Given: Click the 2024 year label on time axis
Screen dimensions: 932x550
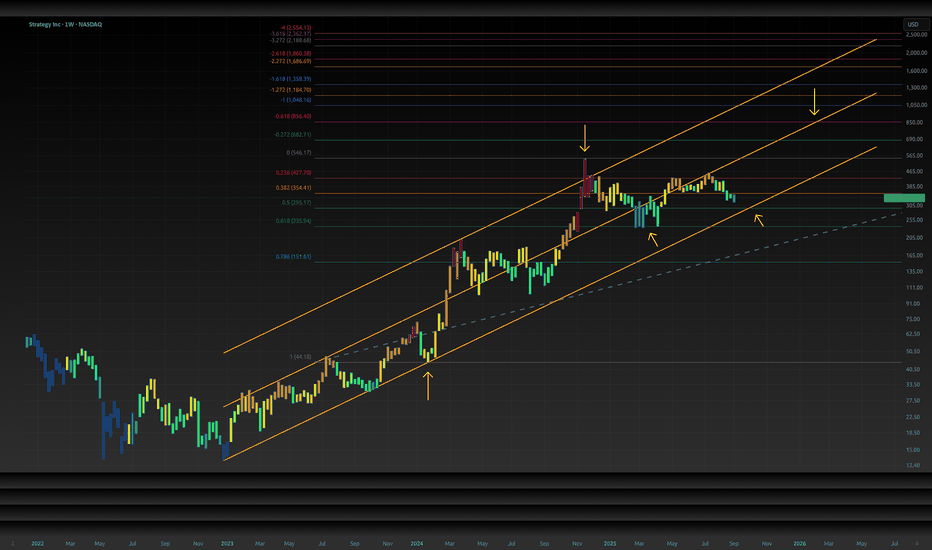Looking at the screenshot, I should 417,543.
